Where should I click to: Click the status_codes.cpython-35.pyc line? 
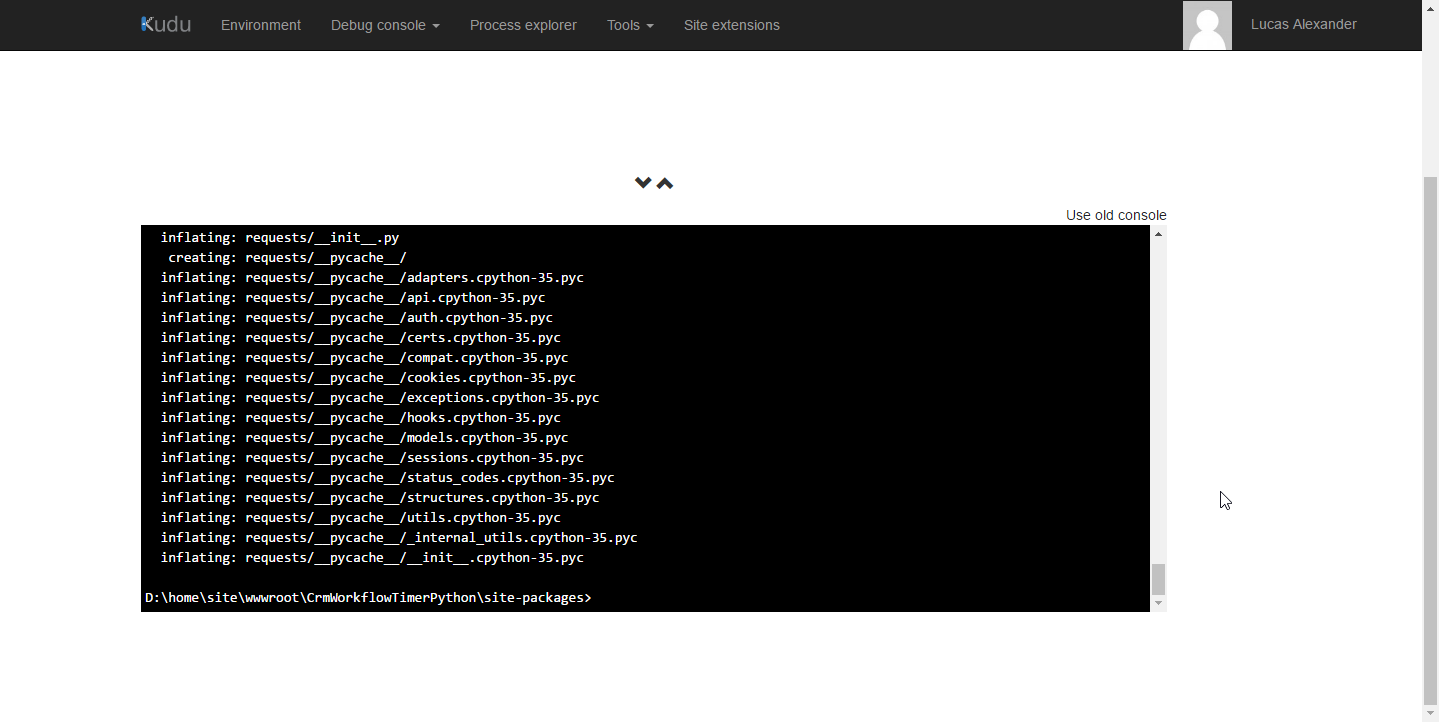(388, 478)
